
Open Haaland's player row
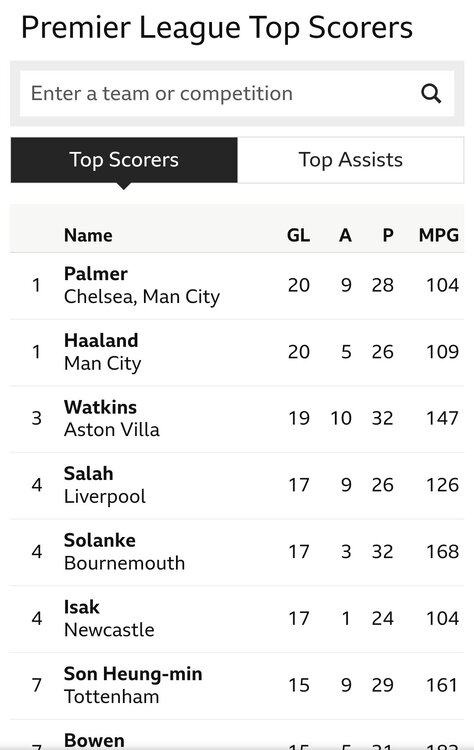pyautogui.click(x=237, y=353)
